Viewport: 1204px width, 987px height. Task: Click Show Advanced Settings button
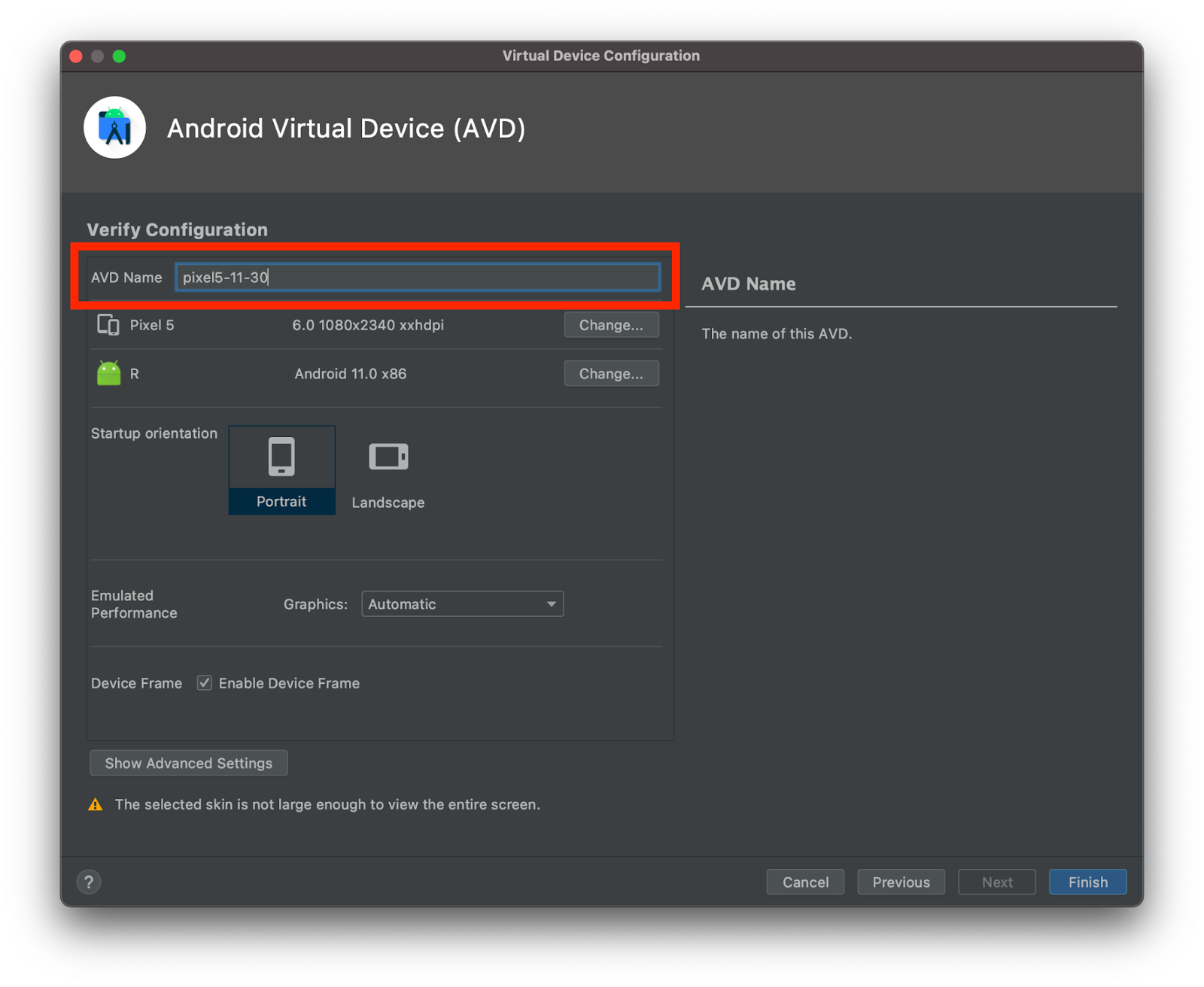189,763
